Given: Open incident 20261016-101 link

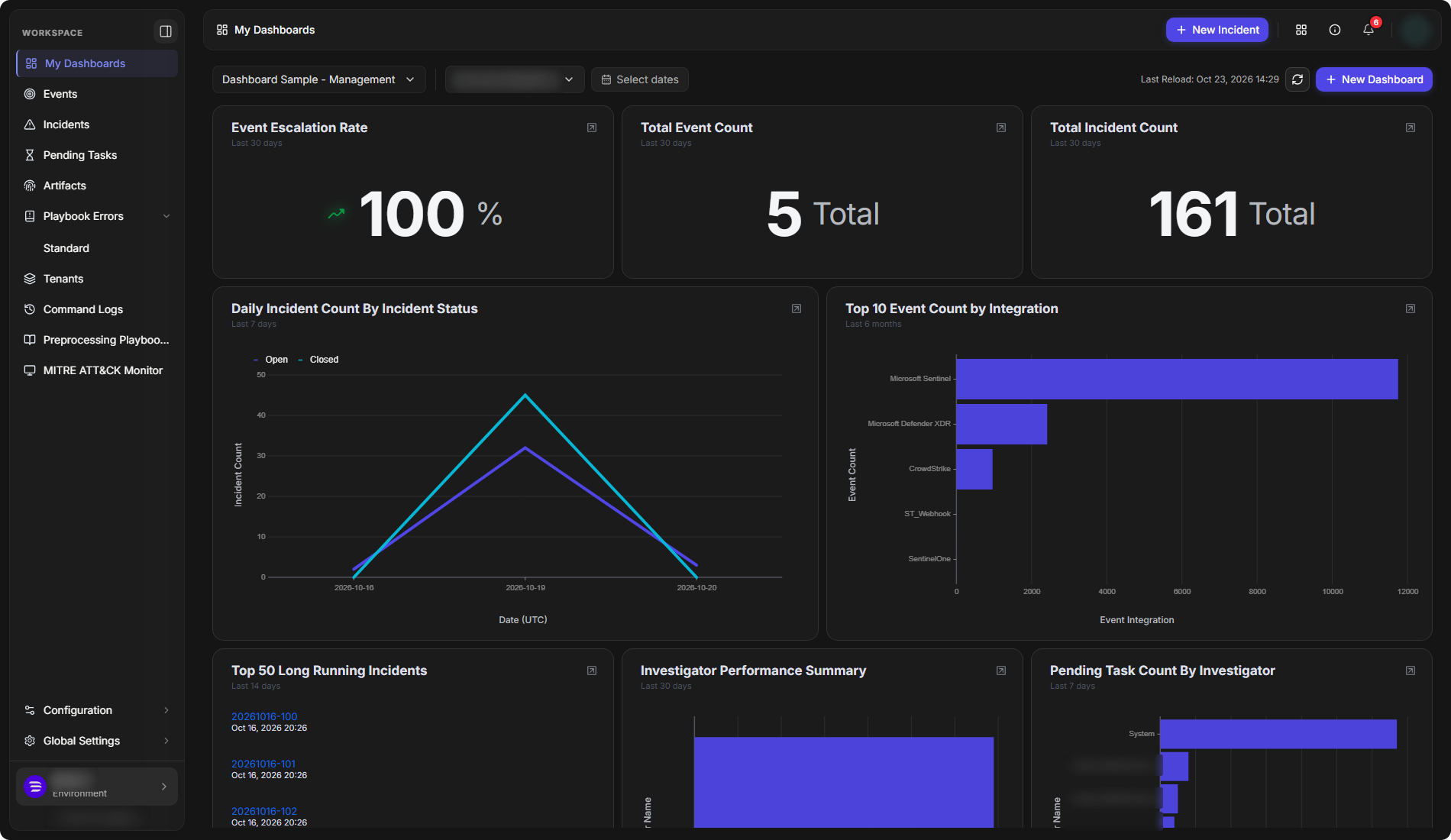Looking at the screenshot, I should [263, 764].
